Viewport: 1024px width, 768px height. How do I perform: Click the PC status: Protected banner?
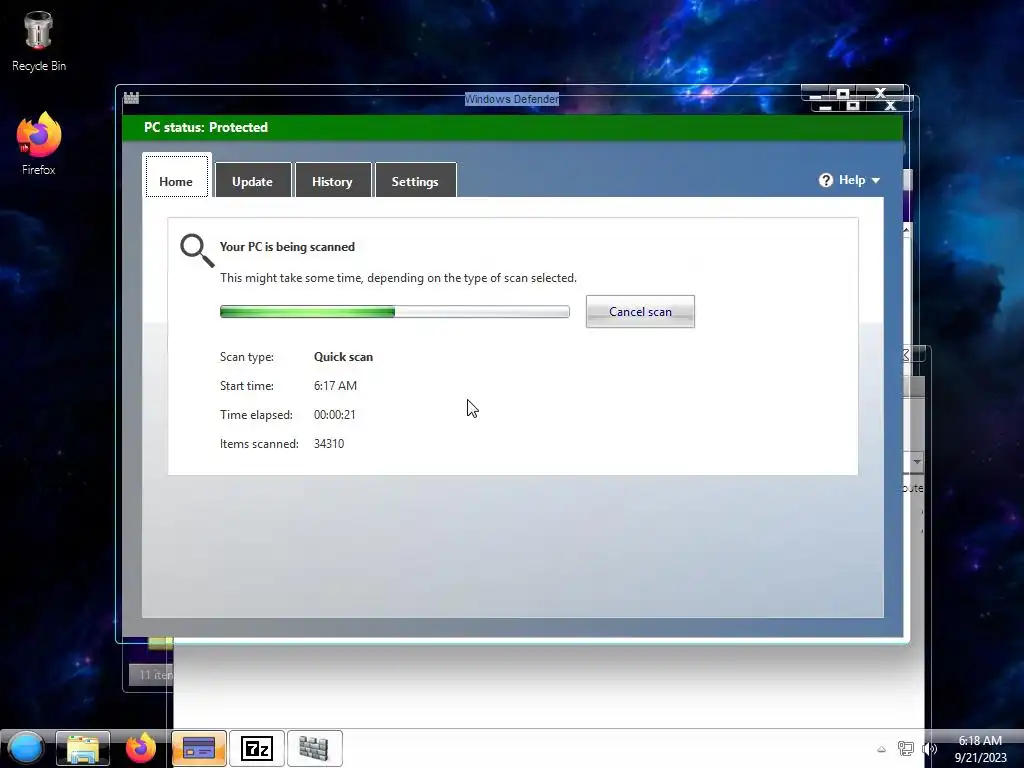pyautogui.click(x=513, y=127)
